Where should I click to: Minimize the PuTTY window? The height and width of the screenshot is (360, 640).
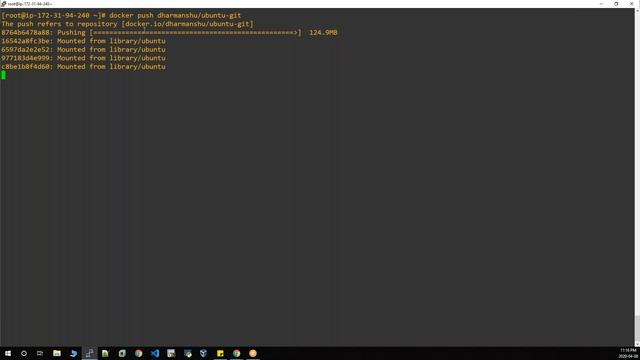pyautogui.click(x=601, y=4)
